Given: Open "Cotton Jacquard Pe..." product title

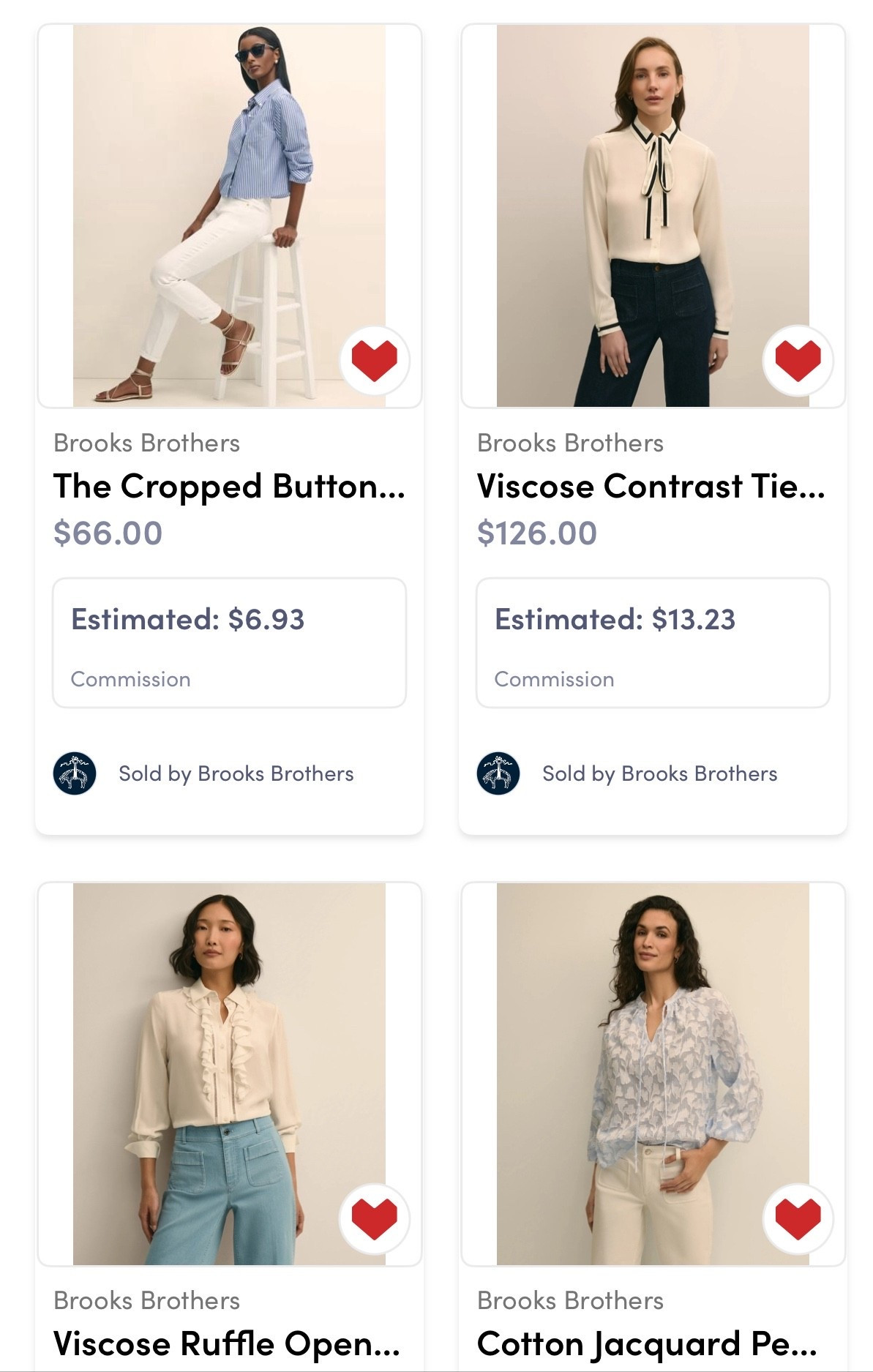Looking at the screenshot, I should point(647,1344).
